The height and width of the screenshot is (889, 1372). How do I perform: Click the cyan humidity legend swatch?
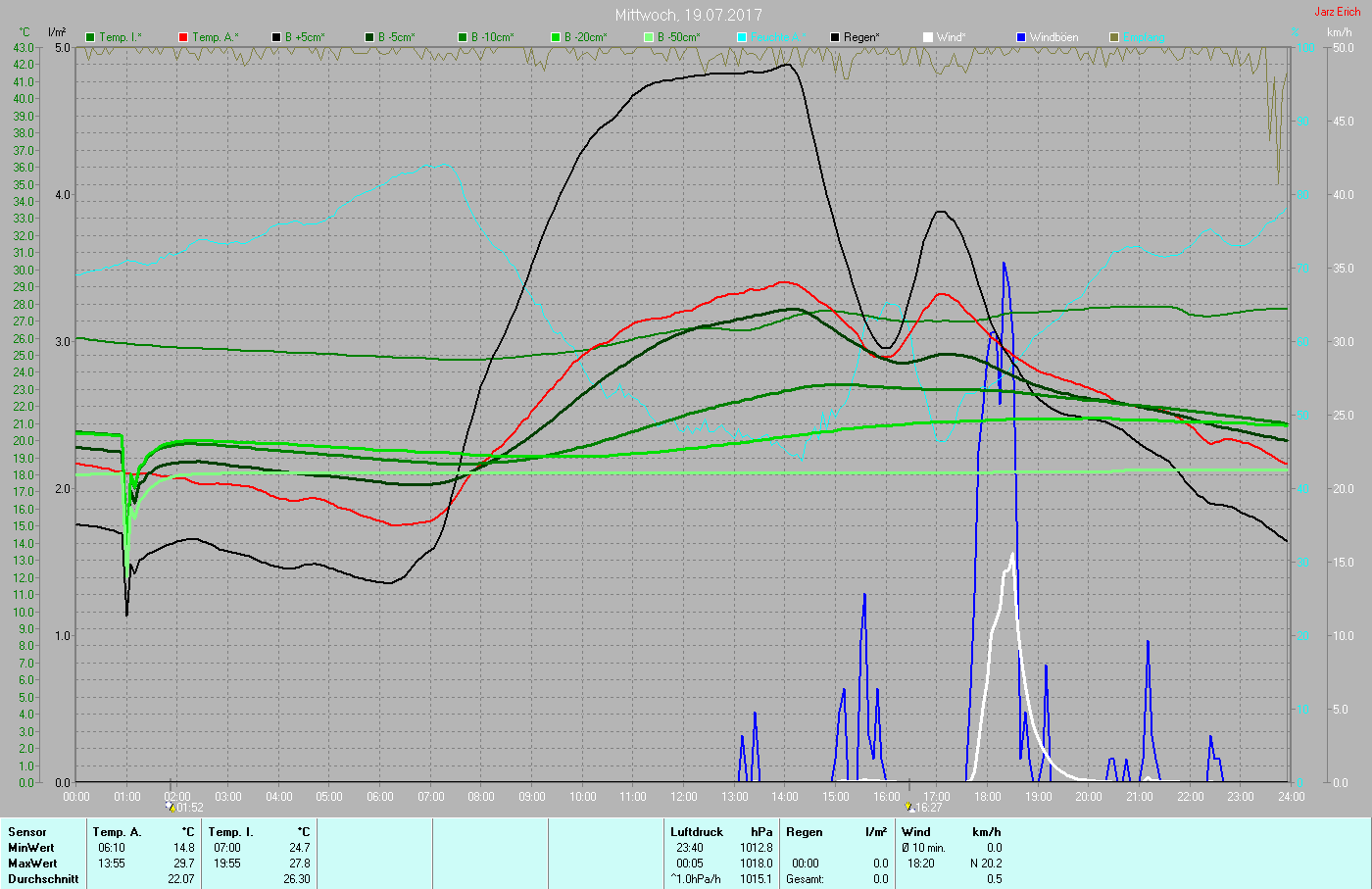point(742,37)
